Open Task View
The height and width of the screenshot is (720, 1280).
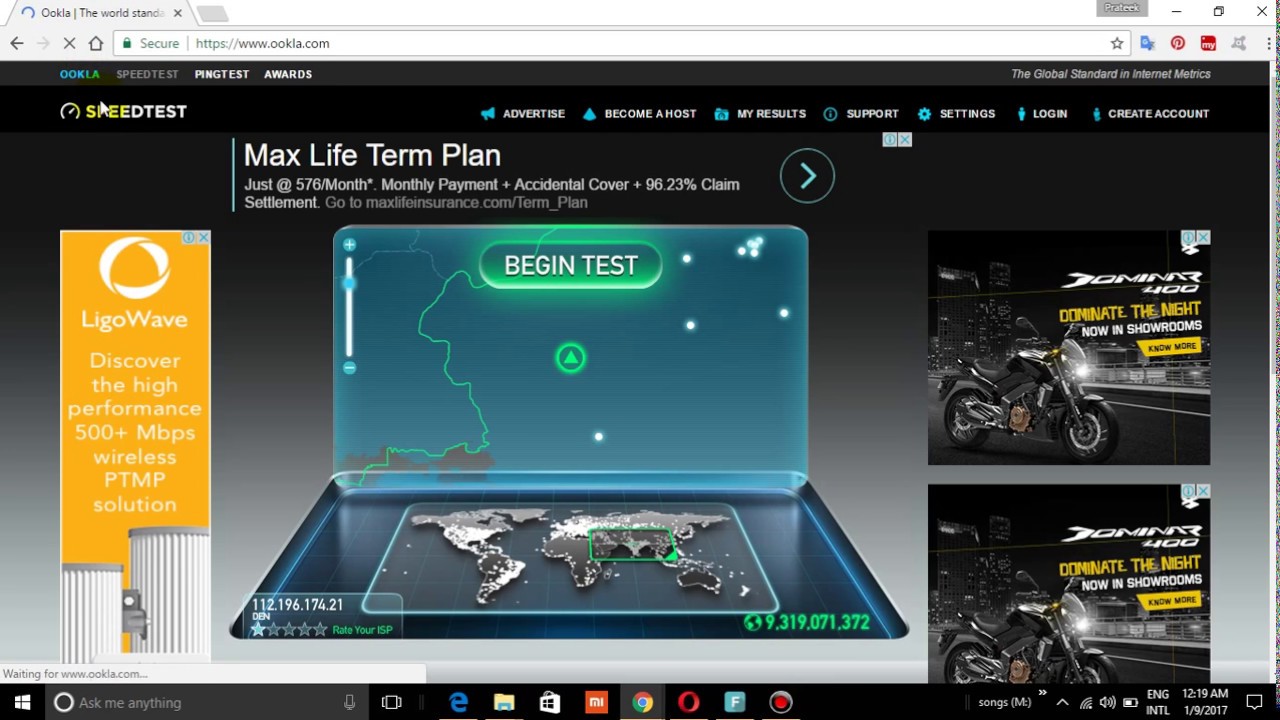point(391,702)
